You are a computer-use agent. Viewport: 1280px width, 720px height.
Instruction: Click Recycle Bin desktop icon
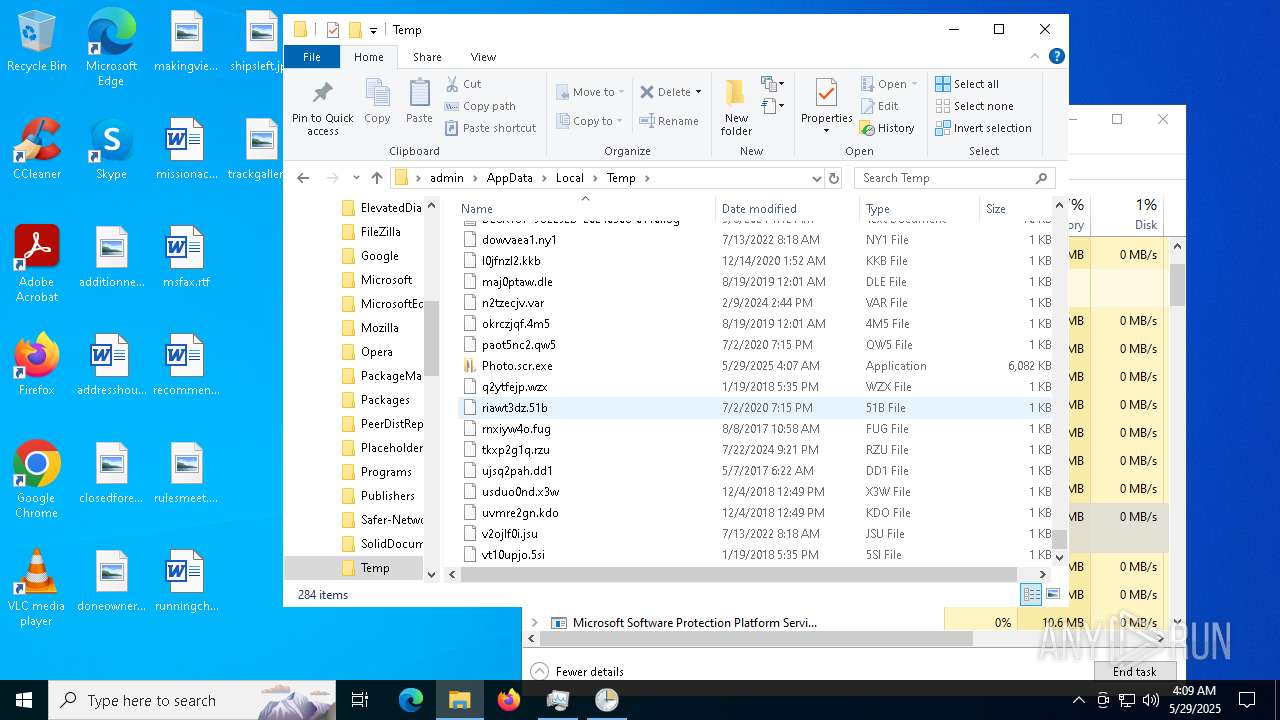coord(36,42)
